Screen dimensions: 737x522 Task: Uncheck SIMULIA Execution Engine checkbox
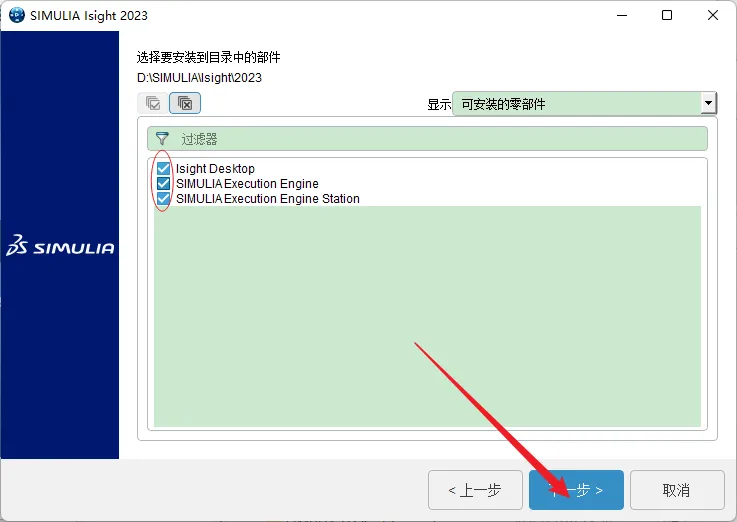click(x=163, y=183)
